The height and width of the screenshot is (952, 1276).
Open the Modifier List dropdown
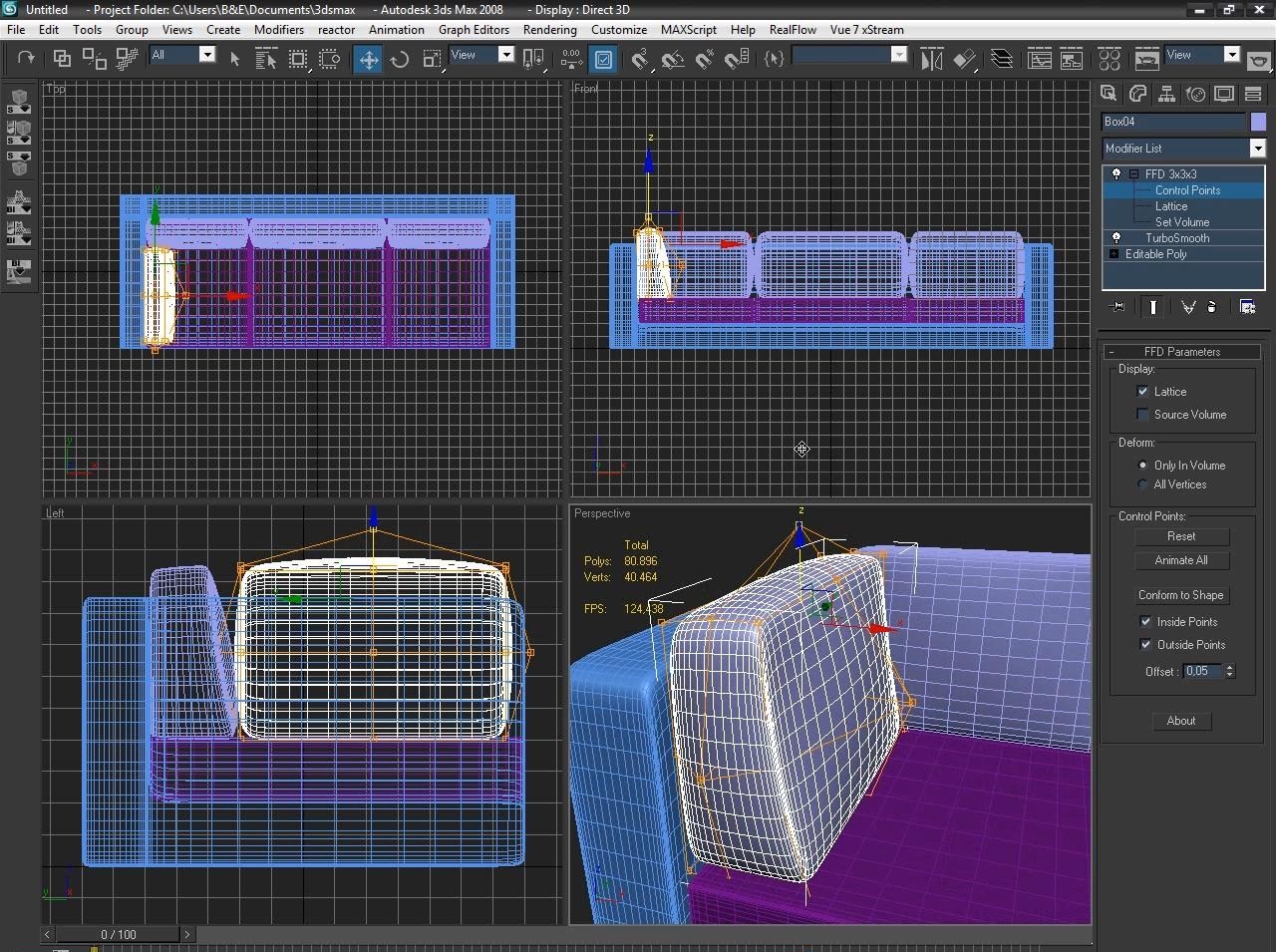coord(1257,149)
